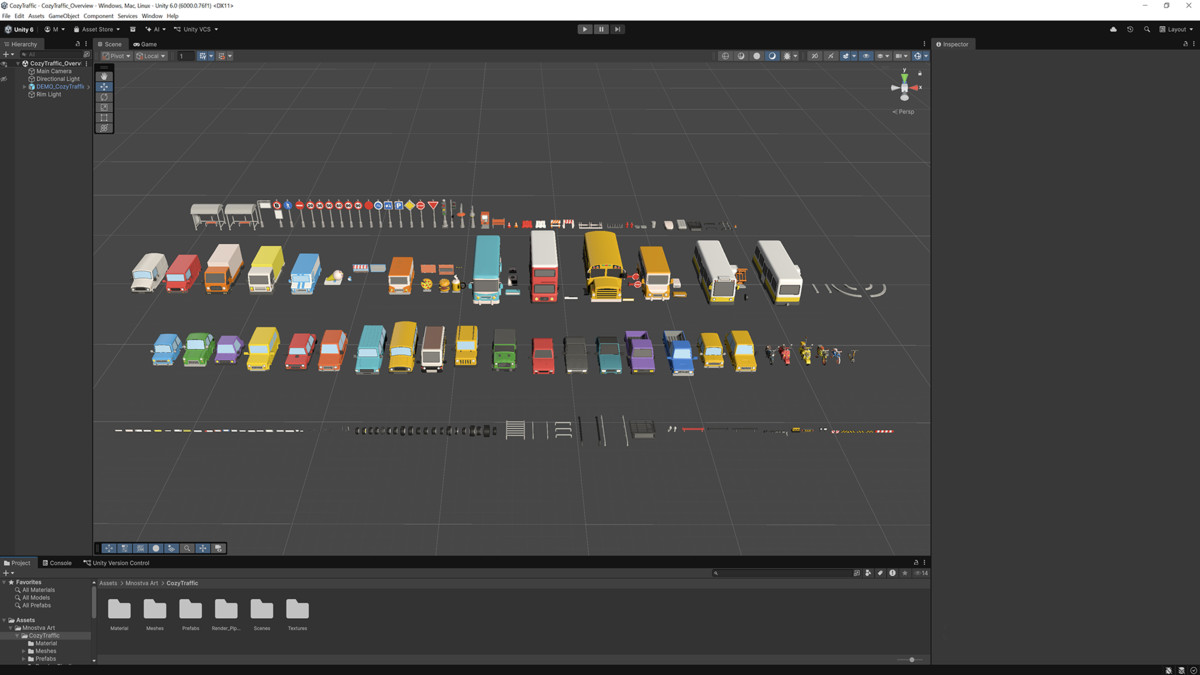Expand the DEMO_CozyTraffic hierarchy item
The width and height of the screenshot is (1200, 675).
click(25, 87)
